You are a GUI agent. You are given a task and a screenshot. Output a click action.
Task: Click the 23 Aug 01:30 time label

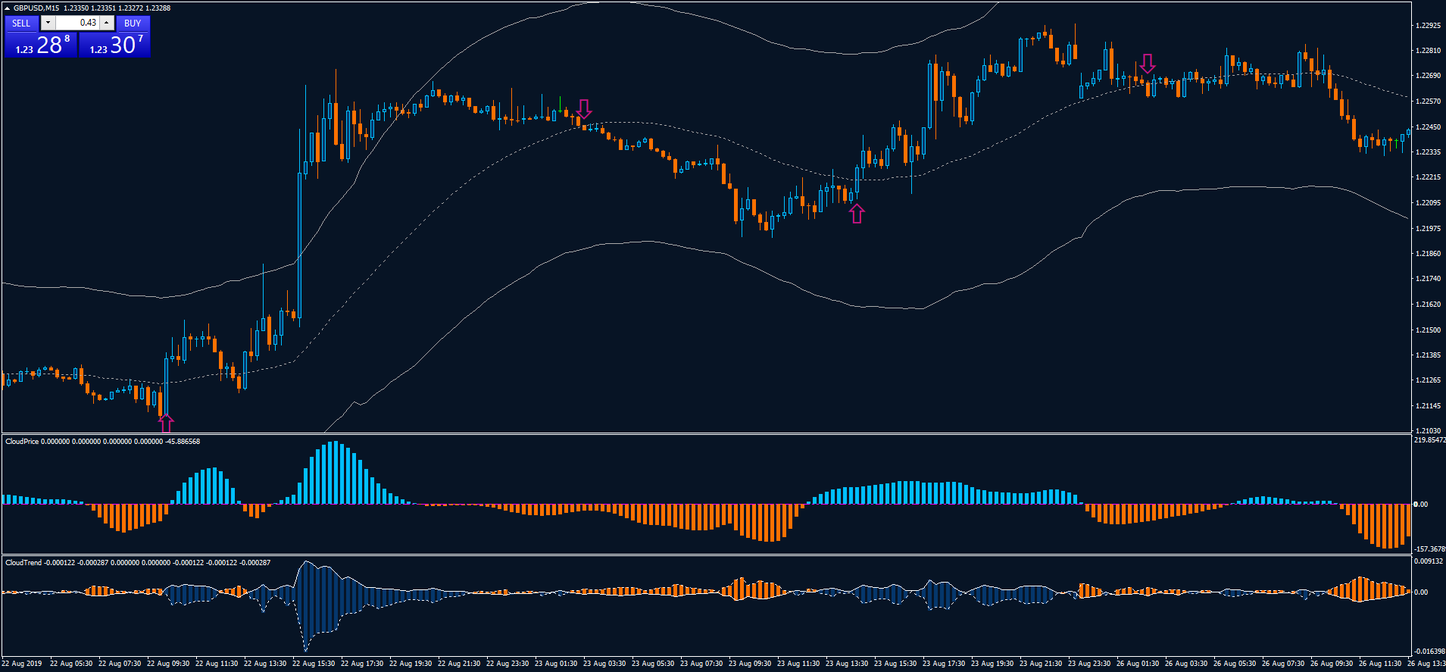click(x=556, y=663)
